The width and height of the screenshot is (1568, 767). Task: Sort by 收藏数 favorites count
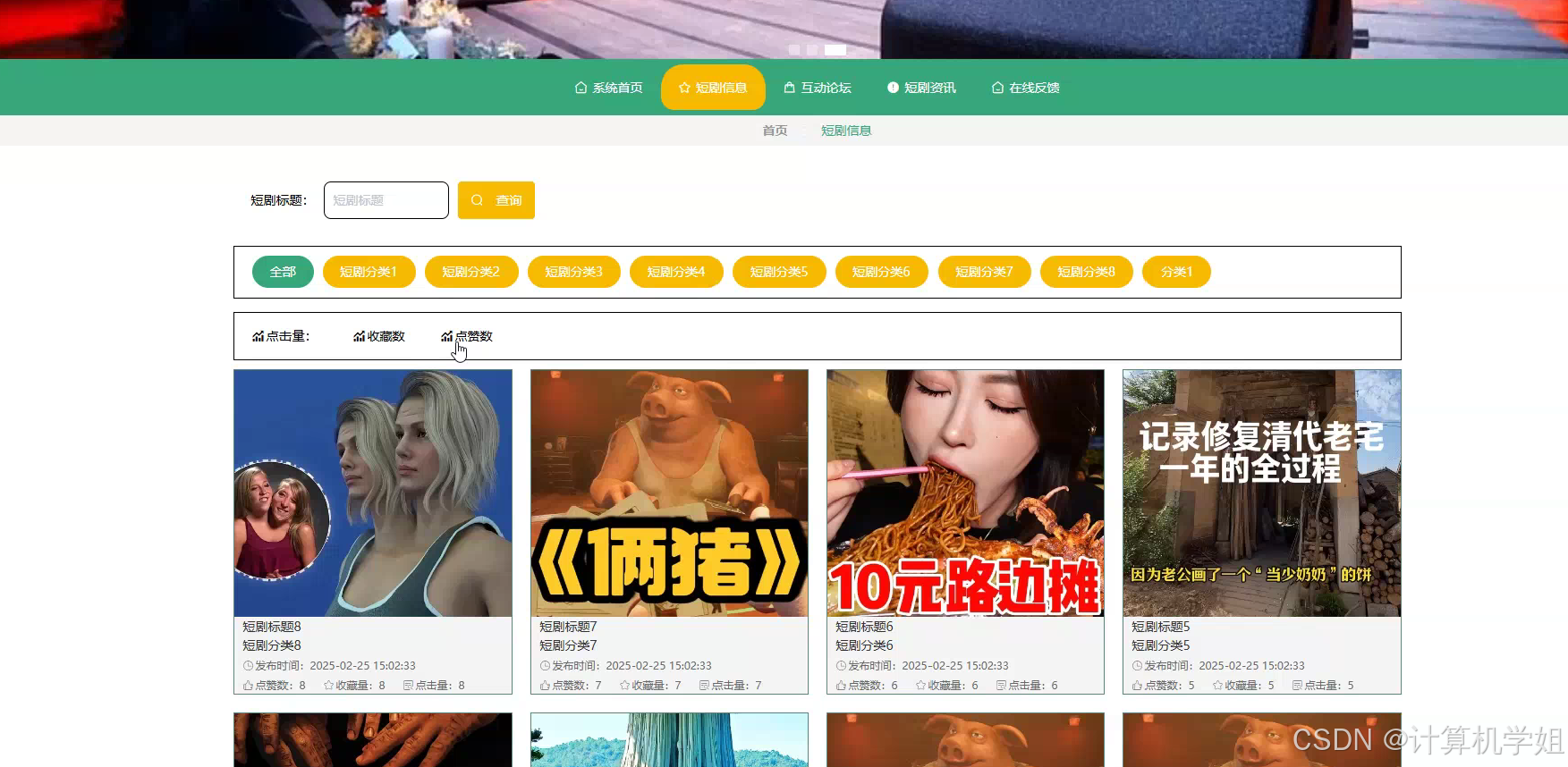(379, 336)
